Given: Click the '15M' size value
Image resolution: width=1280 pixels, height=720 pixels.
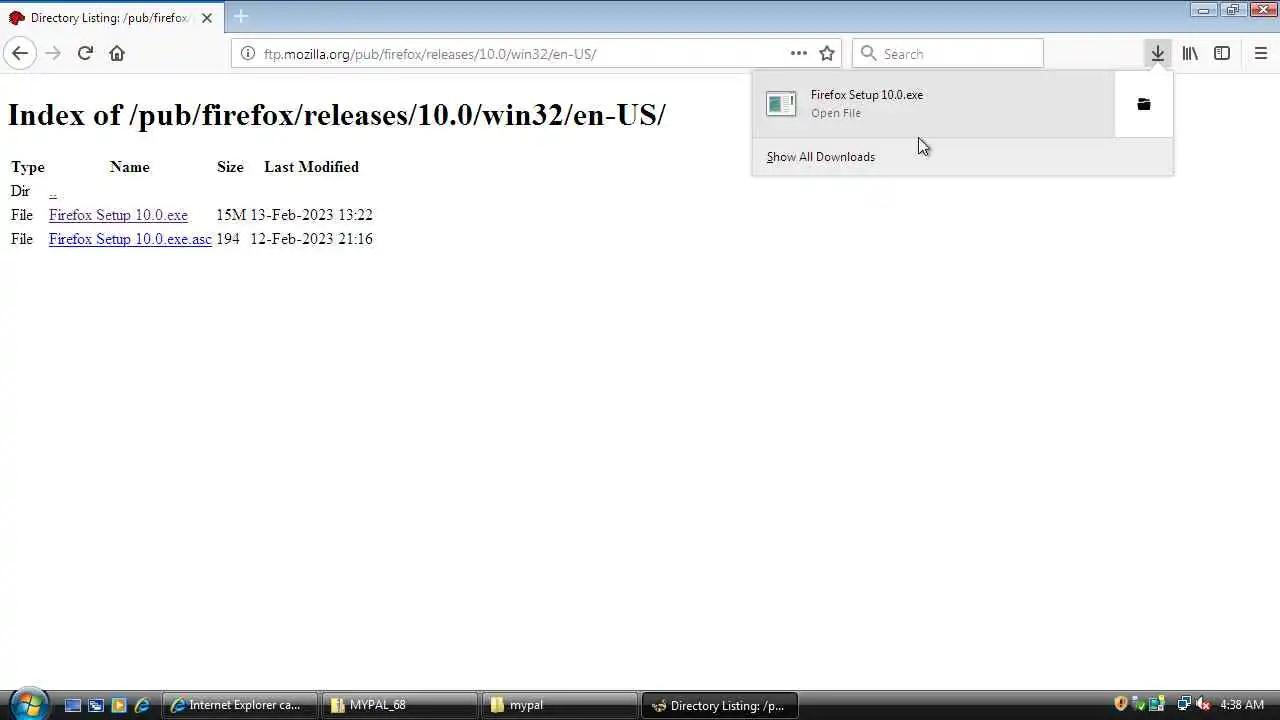Looking at the screenshot, I should click(231, 215).
